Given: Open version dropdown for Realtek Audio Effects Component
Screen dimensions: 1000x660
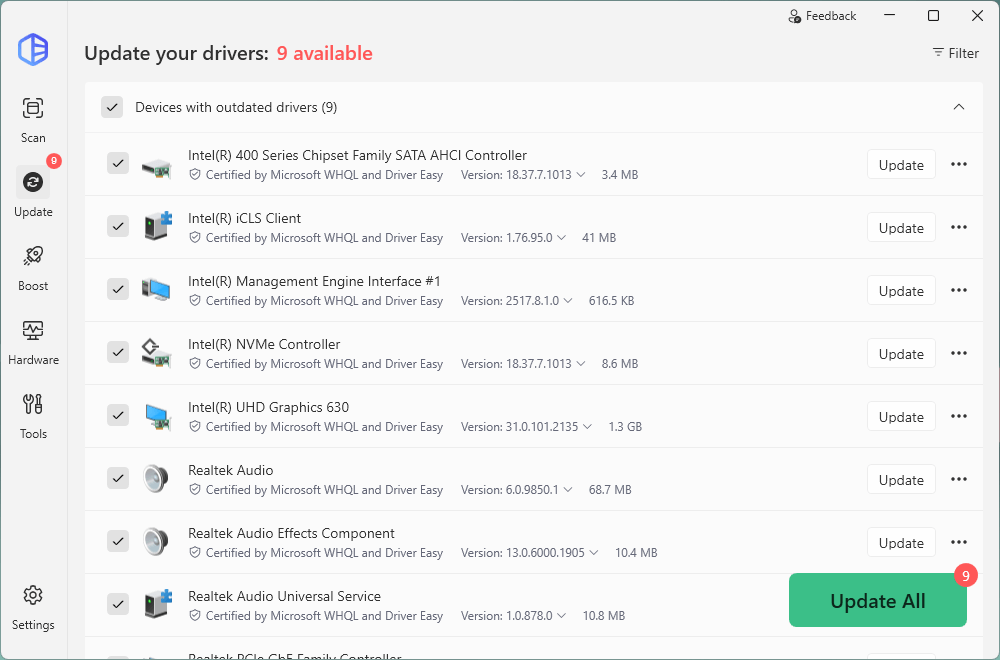Looking at the screenshot, I should [x=592, y=553].
